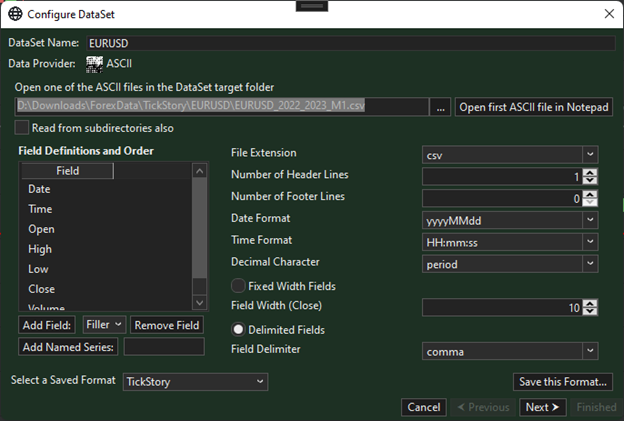Select the Delimited Fields radio button
Image resolution: width=624 pixels, height=421 pixels.
[239, 329]
